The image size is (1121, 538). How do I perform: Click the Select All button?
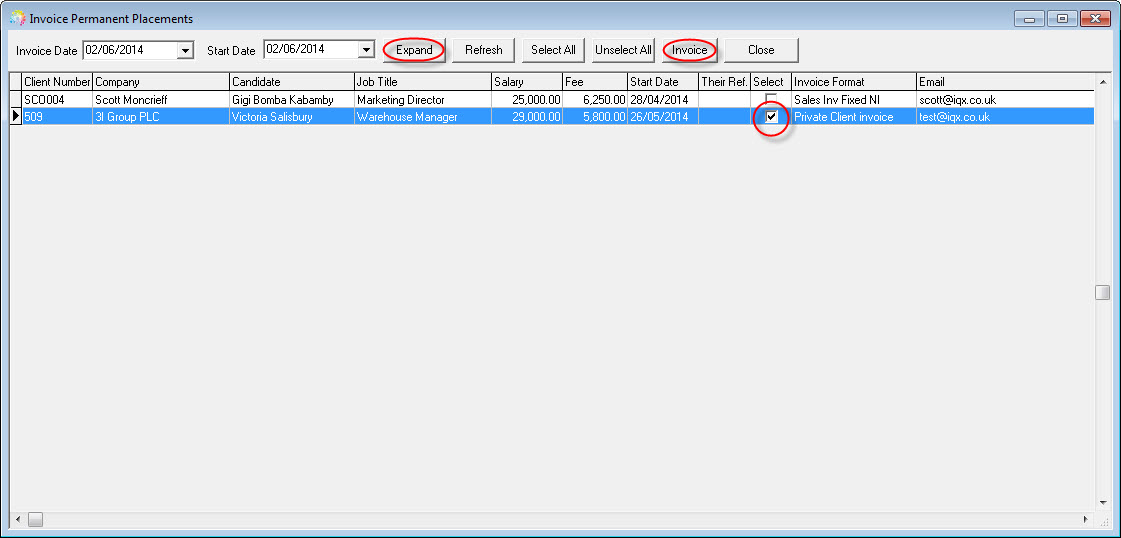(x=553, y=50)
